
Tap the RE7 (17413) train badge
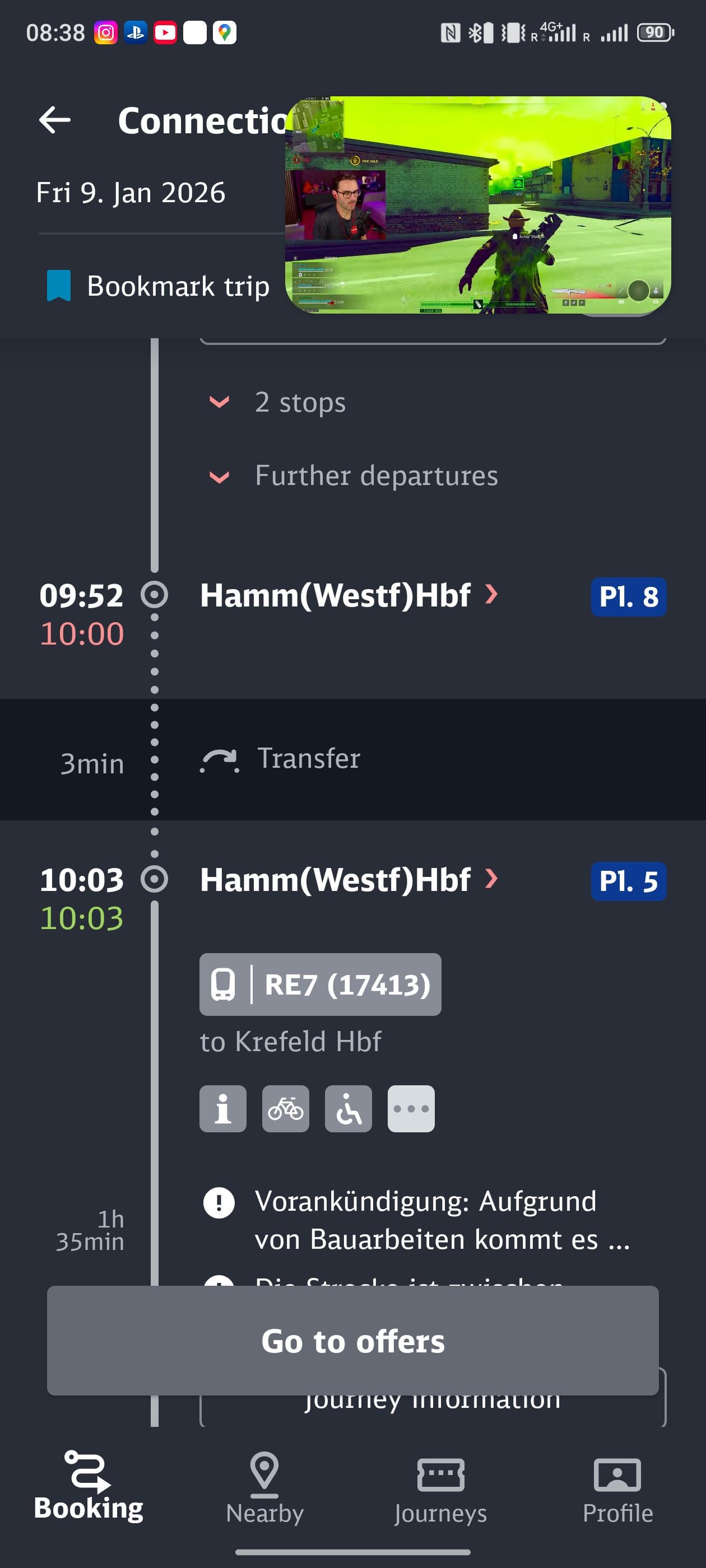coord(321,984)
